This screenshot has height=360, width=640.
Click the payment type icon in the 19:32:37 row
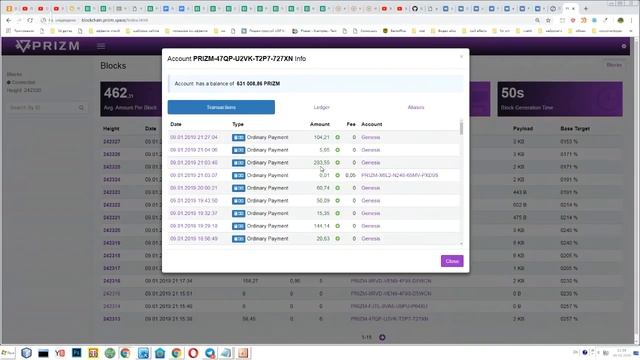coord(238,213)
